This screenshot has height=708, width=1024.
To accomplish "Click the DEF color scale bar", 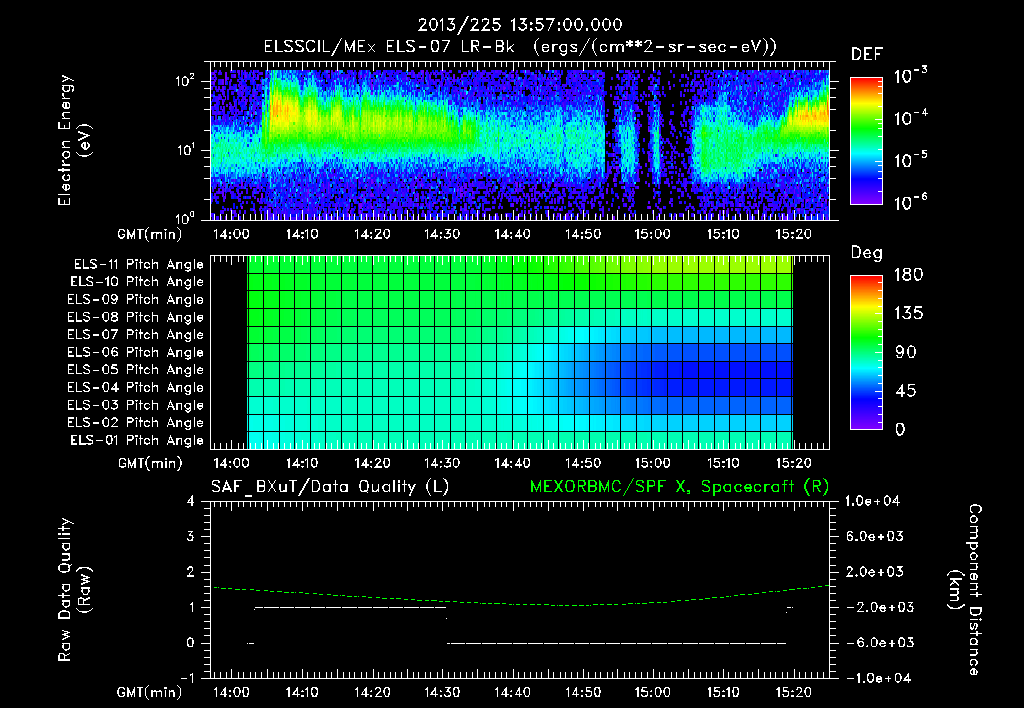I will tap(866, 140).
